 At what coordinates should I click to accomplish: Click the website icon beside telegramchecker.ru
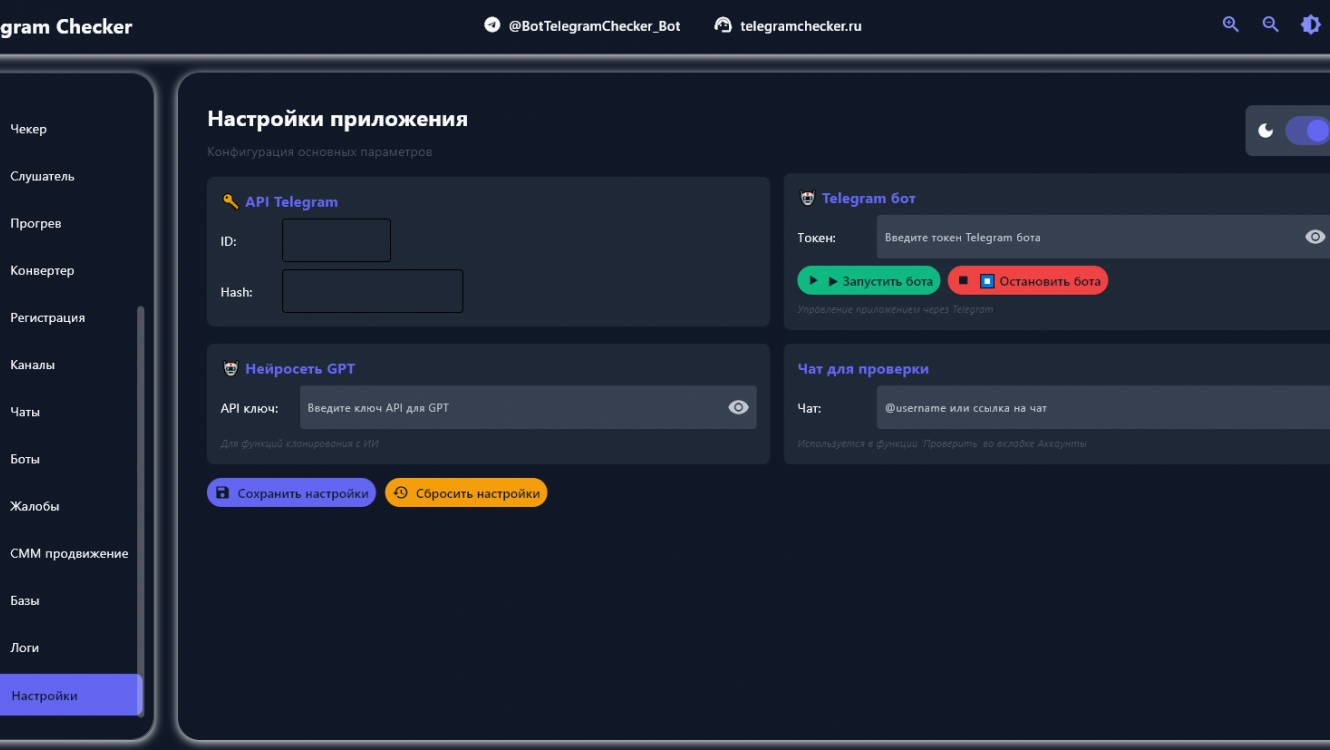pyautogui.click(x=723, y=25)
